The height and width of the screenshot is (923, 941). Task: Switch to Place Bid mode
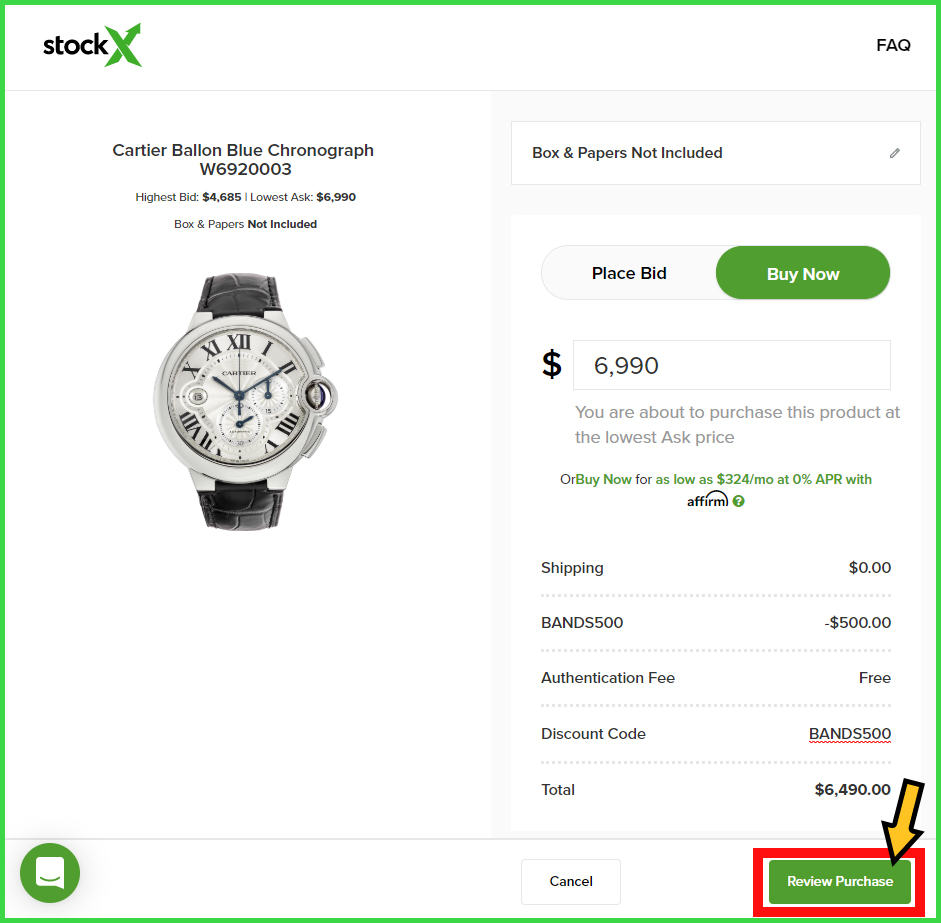629,273
